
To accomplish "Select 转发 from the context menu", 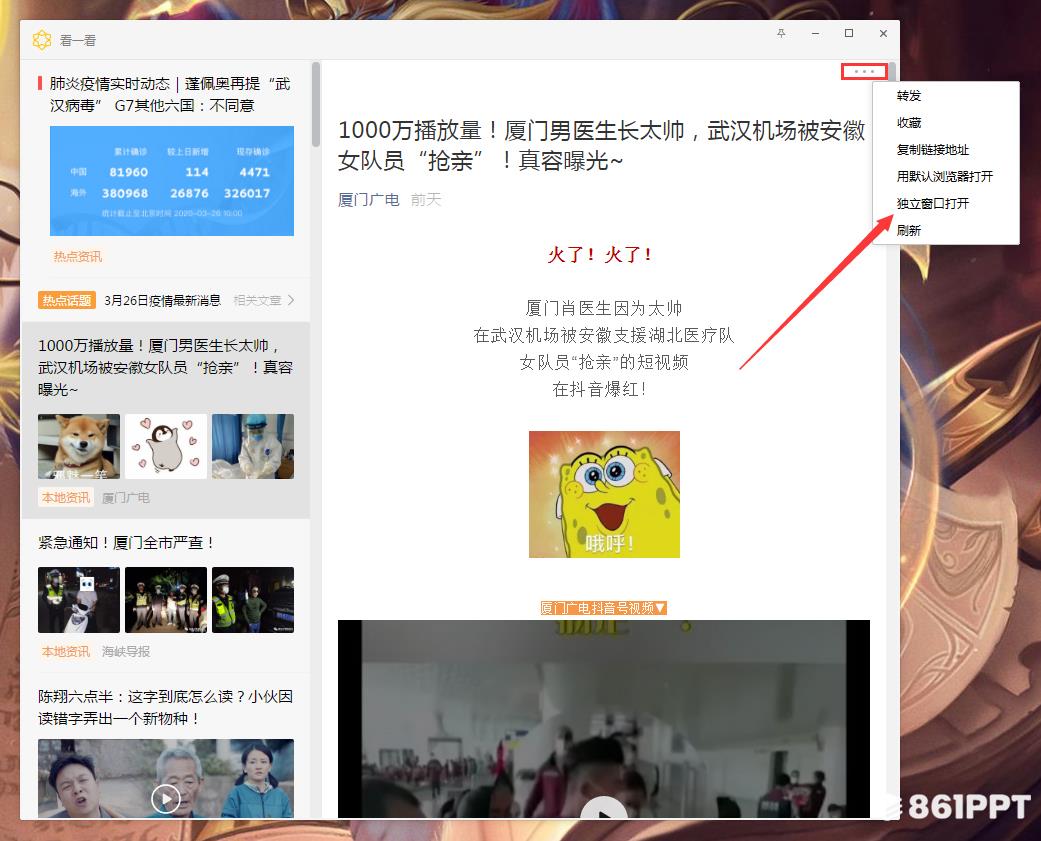I will 909,96.
